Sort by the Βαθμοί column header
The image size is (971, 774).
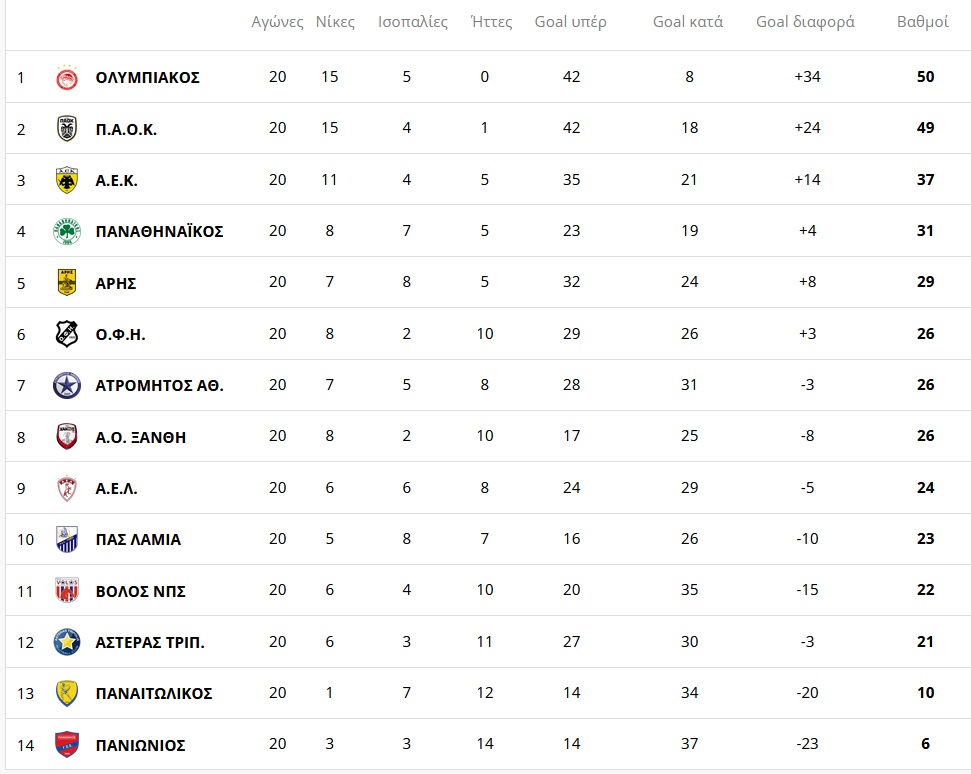pos(922,22)
